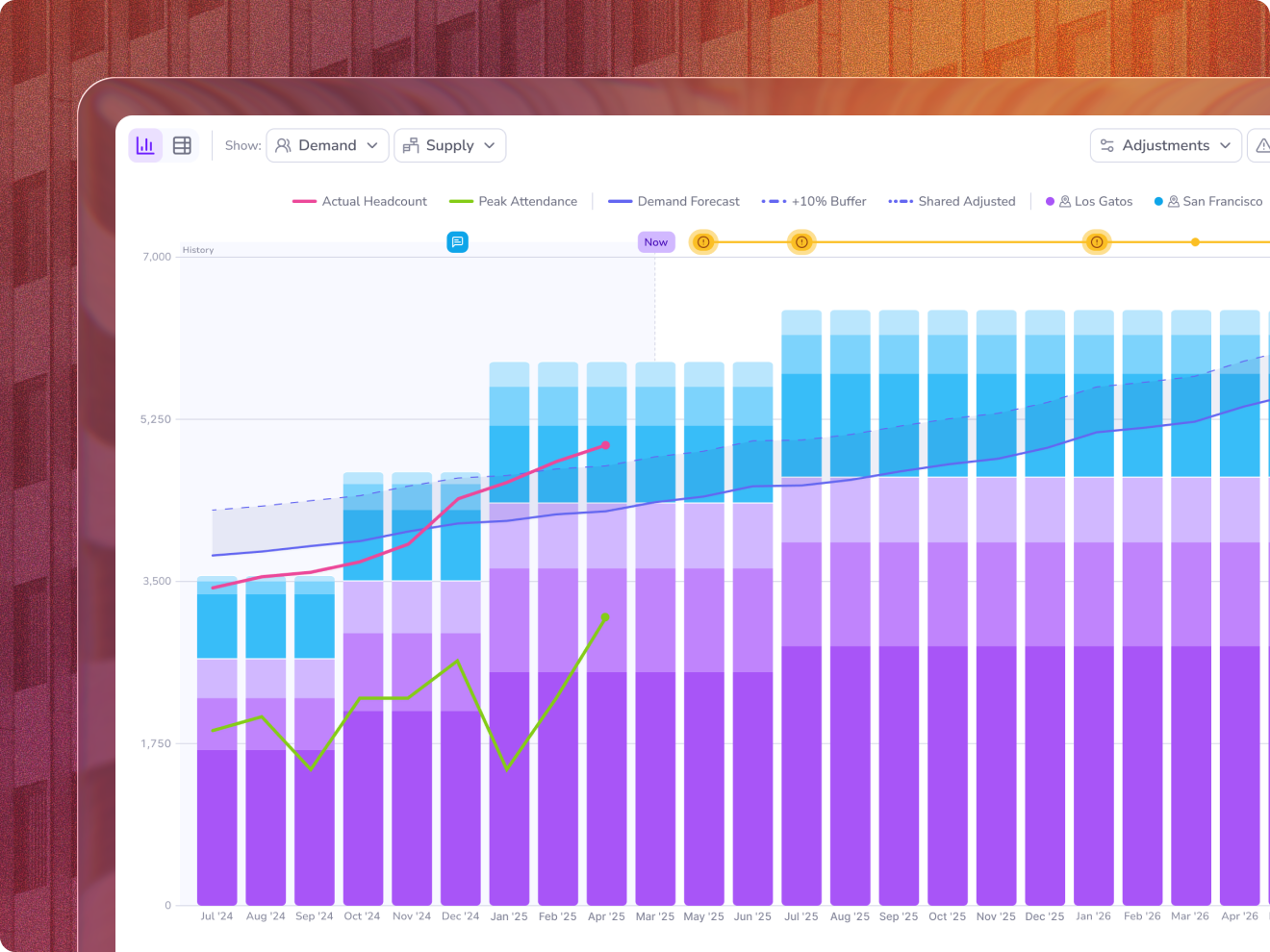The image size is (1270, 952).
Task: Switch to table view
Action: coord(182,145)
